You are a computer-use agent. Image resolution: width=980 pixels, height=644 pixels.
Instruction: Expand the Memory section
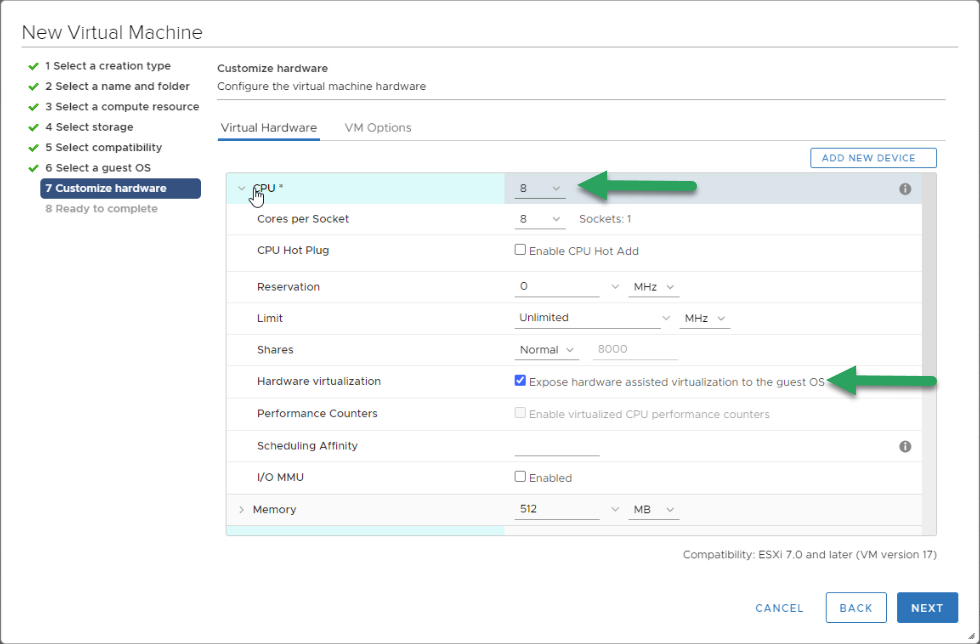(241, 510)
